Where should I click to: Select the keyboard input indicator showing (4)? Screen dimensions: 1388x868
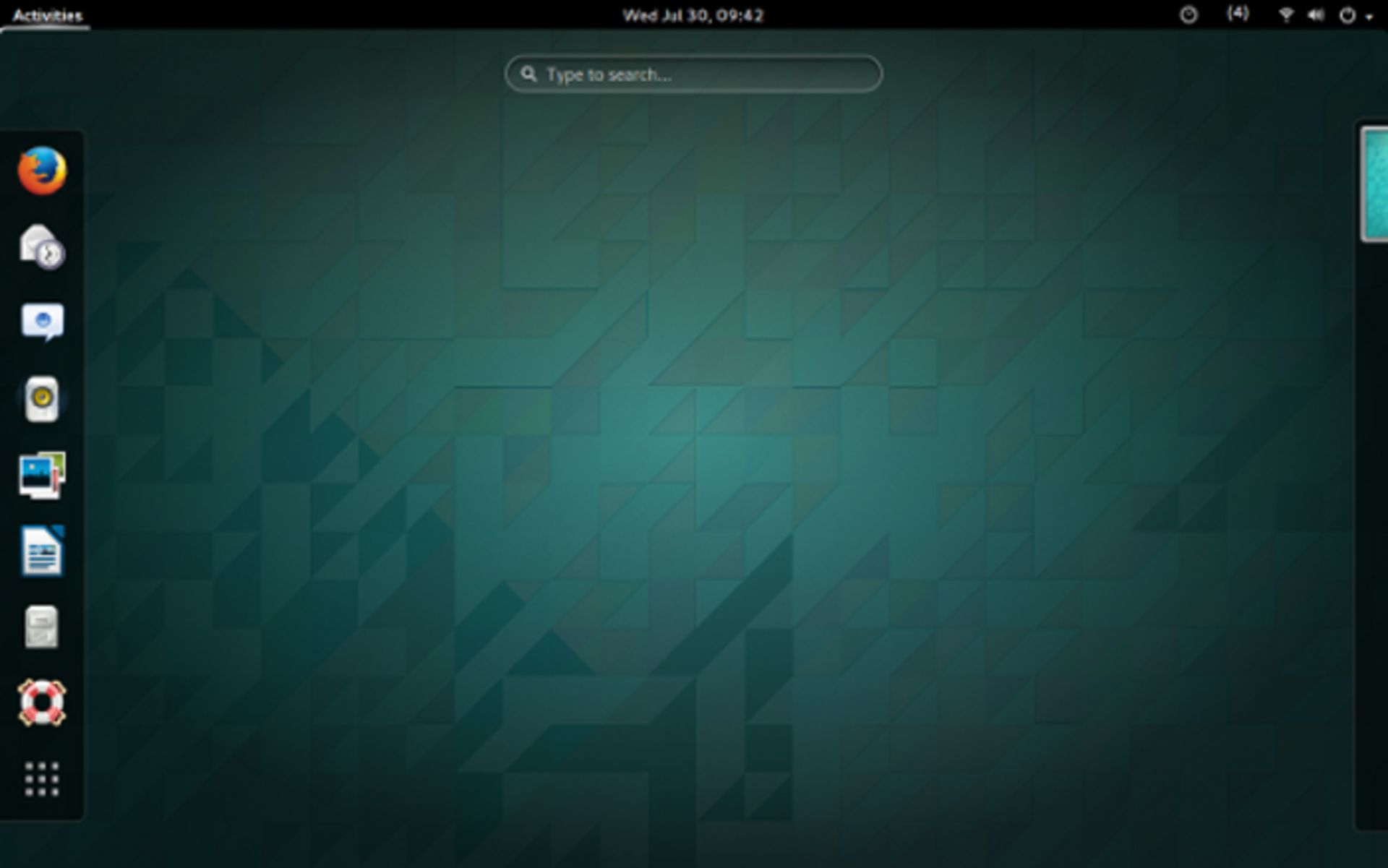(1238, 14)
